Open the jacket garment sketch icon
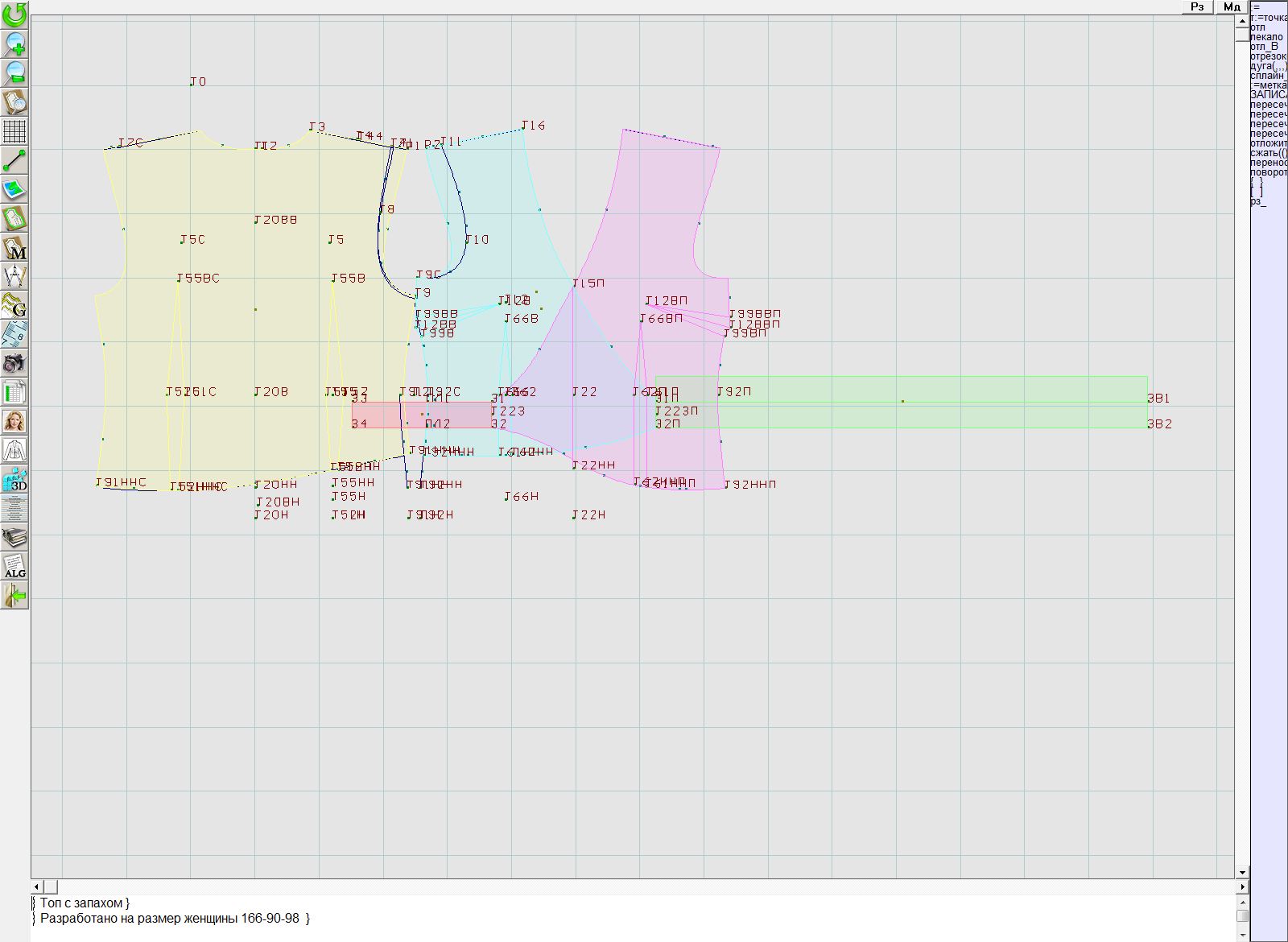 (x=14, y=450)
